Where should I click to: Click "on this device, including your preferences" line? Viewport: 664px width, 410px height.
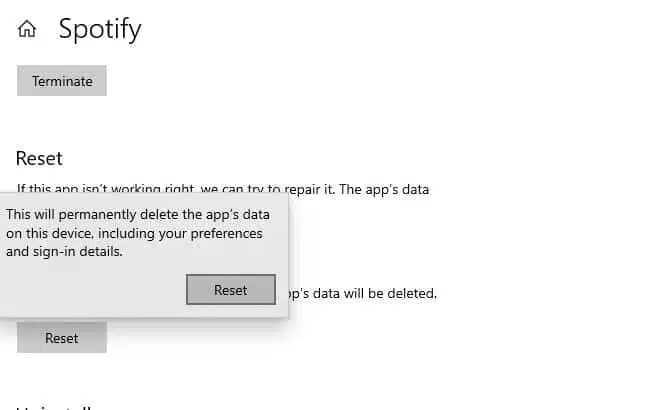tap(134, 233)
